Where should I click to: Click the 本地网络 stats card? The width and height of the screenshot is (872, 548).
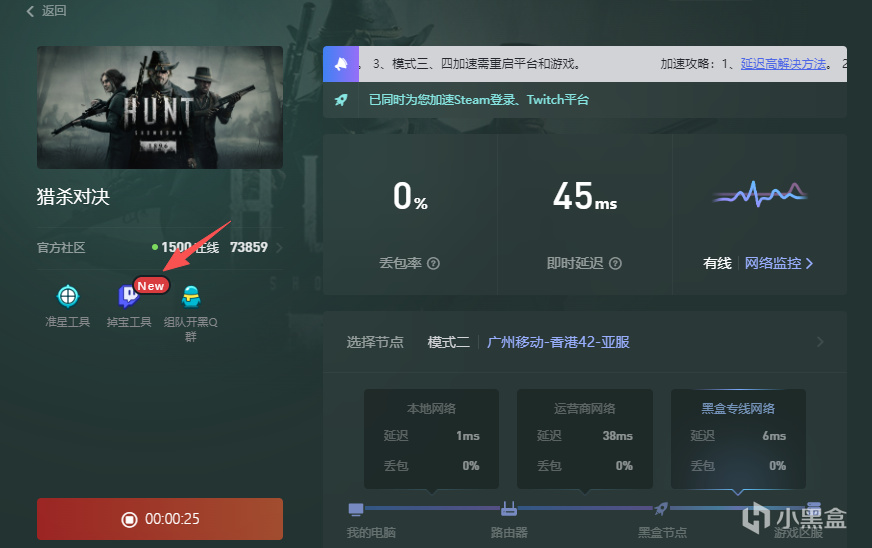tap(432, 438)
